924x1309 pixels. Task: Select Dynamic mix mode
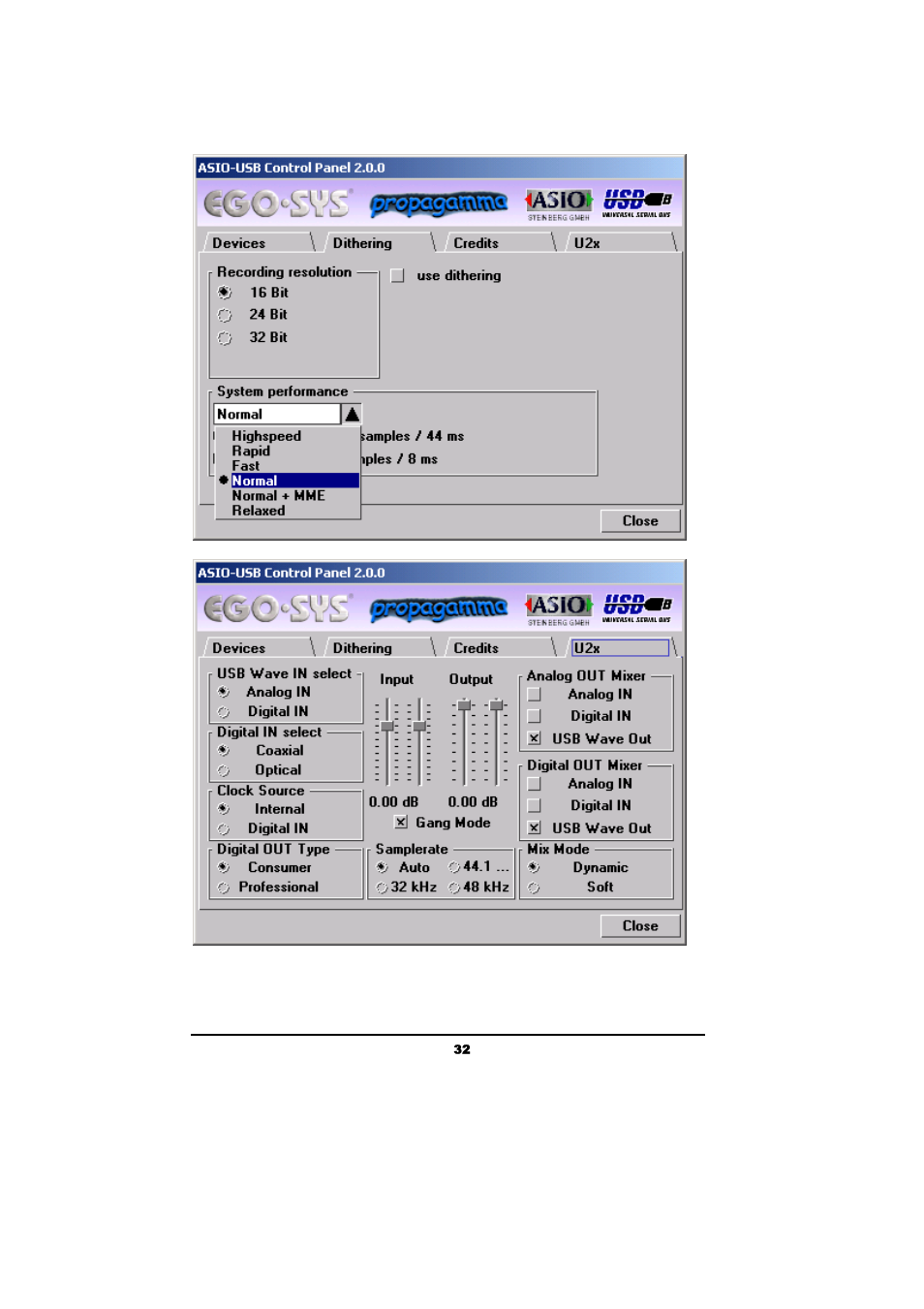point(534,868)
